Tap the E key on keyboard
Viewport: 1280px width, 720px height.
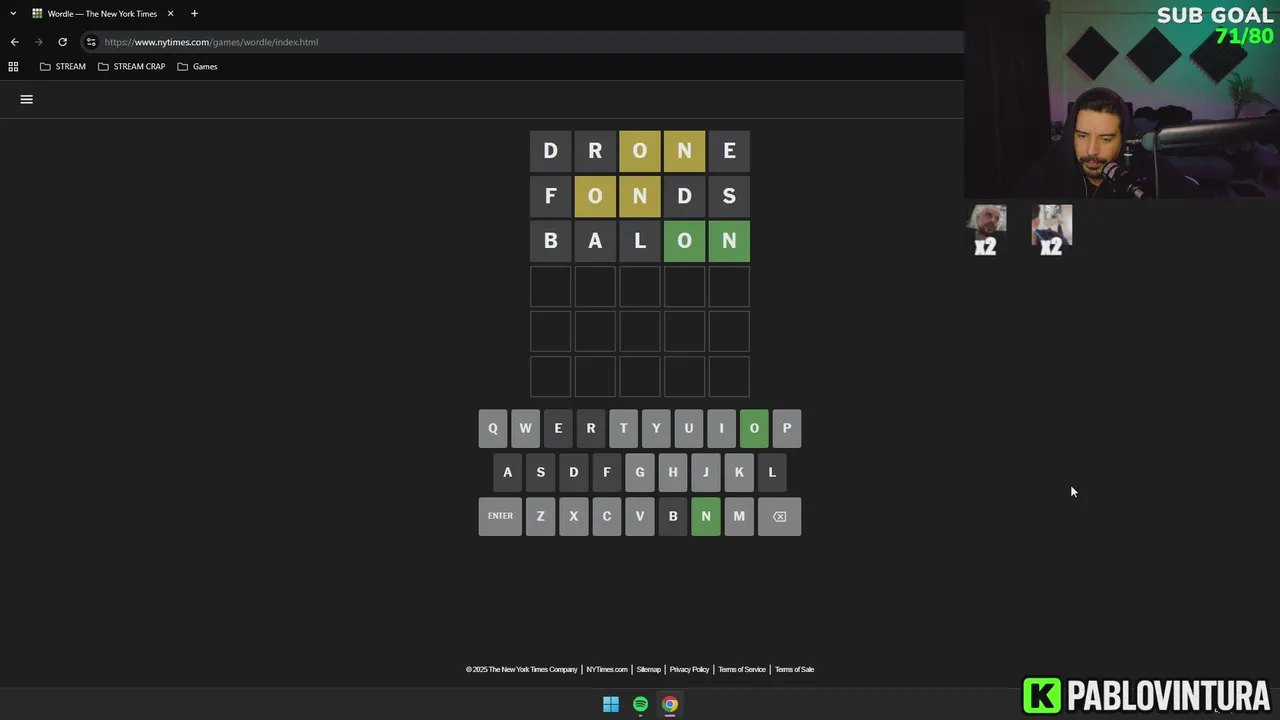click(x=558, y=428)
